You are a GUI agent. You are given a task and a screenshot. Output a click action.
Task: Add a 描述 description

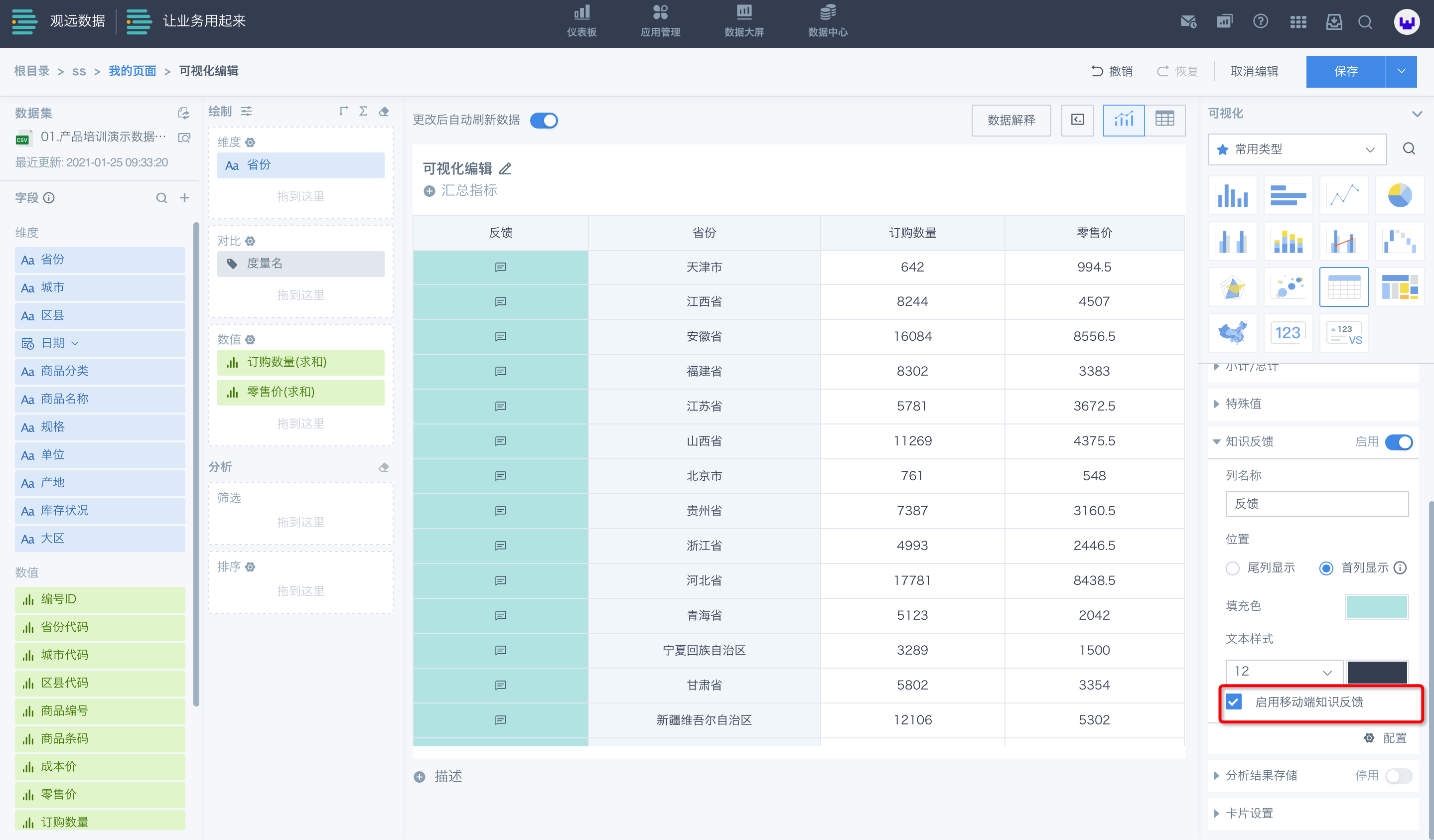point(438,776)
